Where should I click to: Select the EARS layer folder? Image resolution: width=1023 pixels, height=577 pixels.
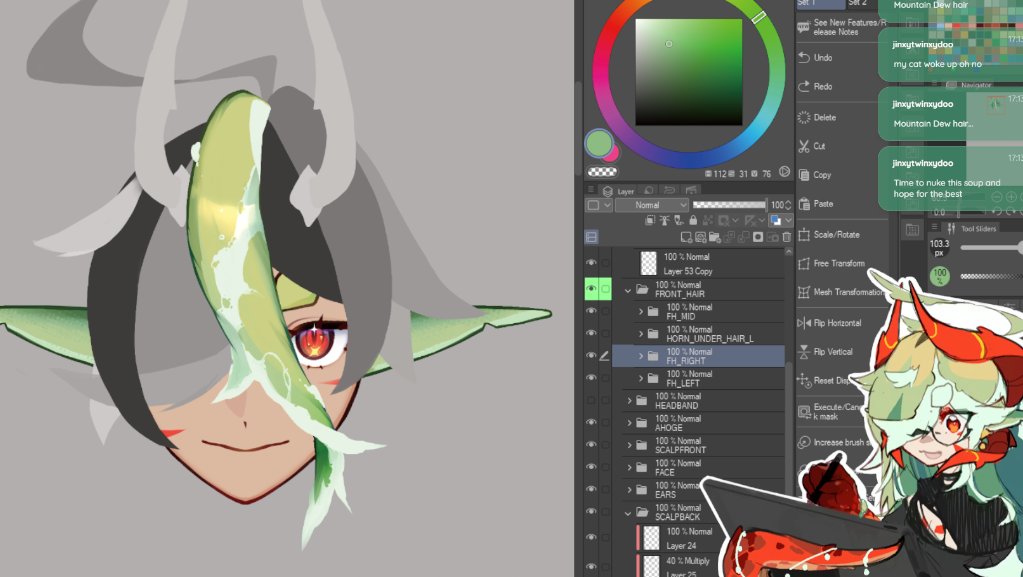[x=698, y=490]
